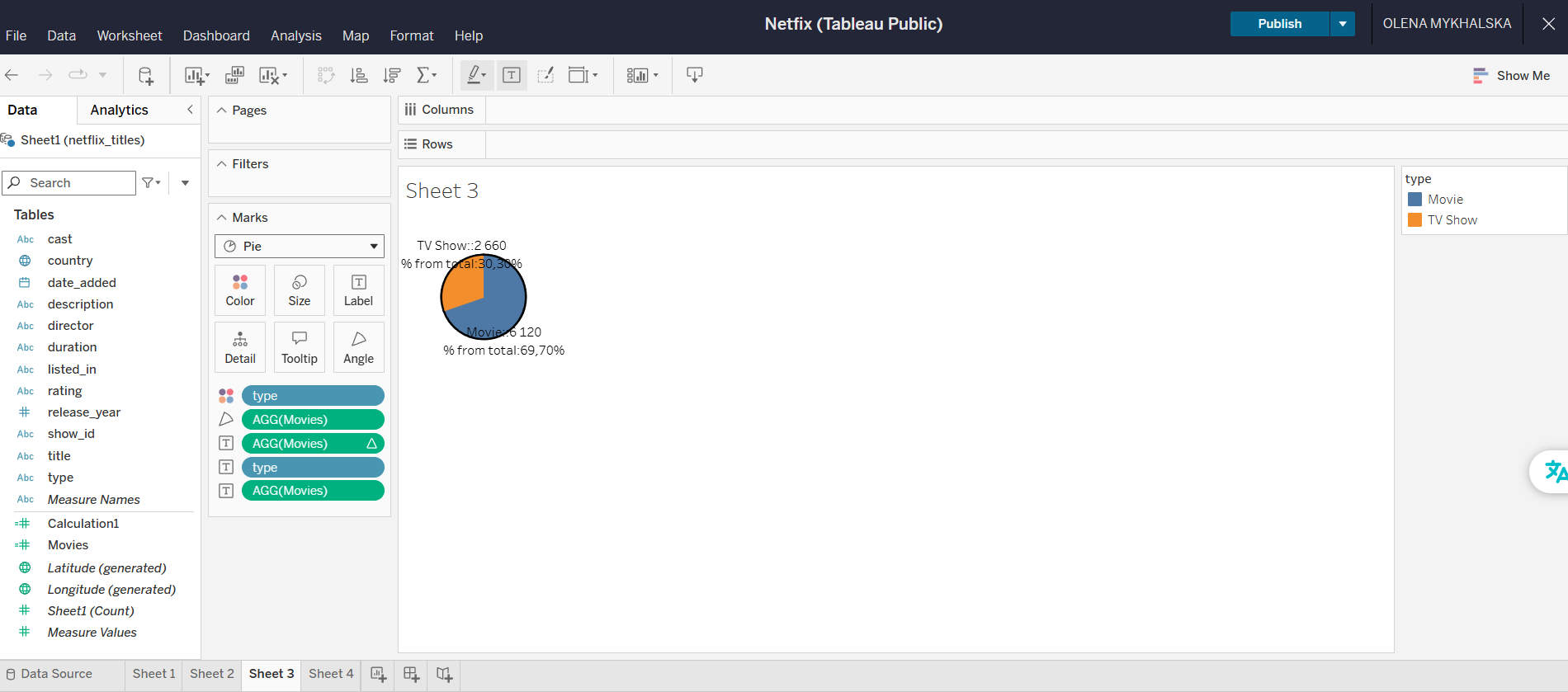This screenshot has width=1568, height=692.
Task: Select the release_year field
Action: click(84, 412)
